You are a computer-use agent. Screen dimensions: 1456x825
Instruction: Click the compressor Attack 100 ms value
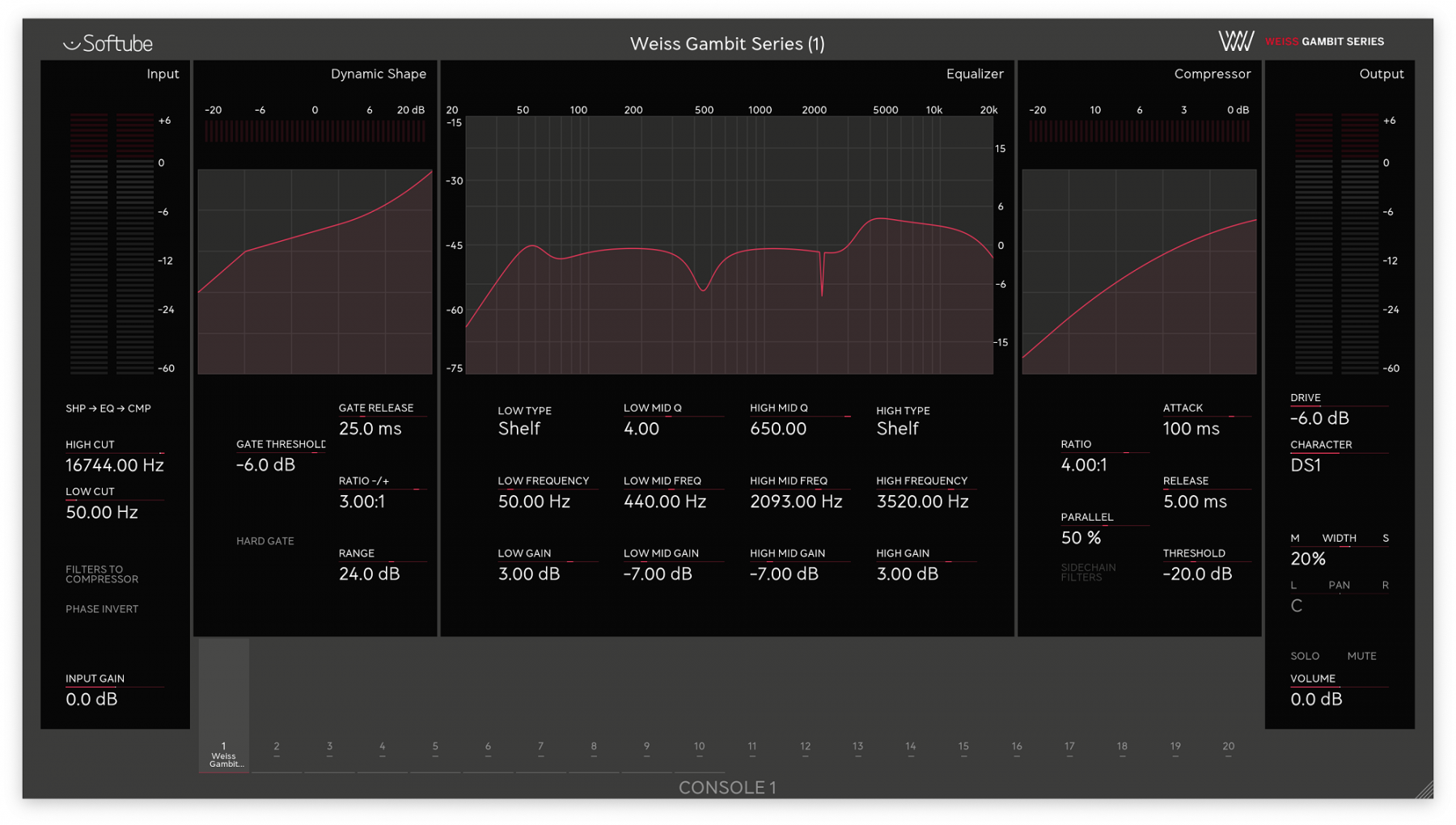(x=1191, y=429)
